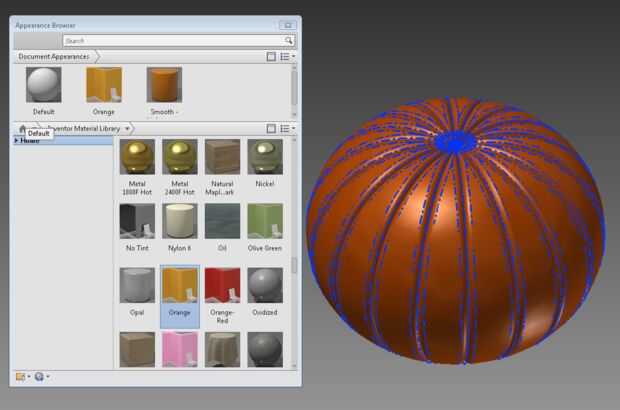Pick the Metal 1000F Hot appearance
Viewport: 620px width, 410px height.
[137, 157]
